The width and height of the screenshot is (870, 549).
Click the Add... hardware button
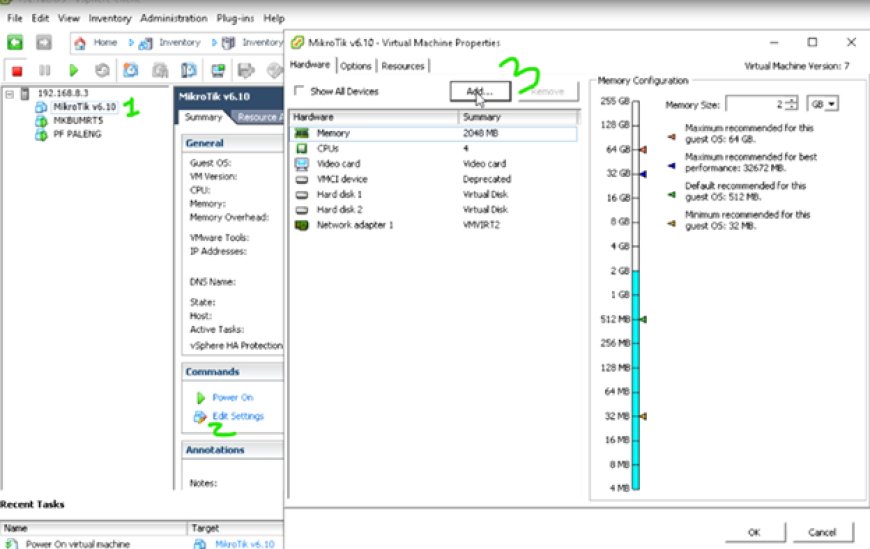point(480,91)
